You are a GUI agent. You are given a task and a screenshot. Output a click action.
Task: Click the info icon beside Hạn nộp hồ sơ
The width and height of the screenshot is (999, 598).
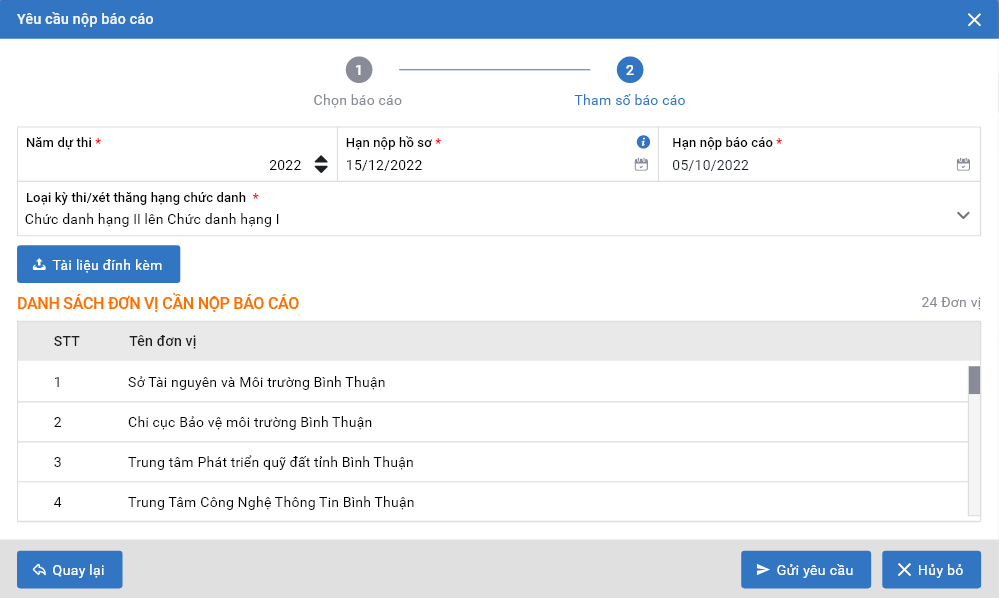pyautogui.click(x=643, y=142)
